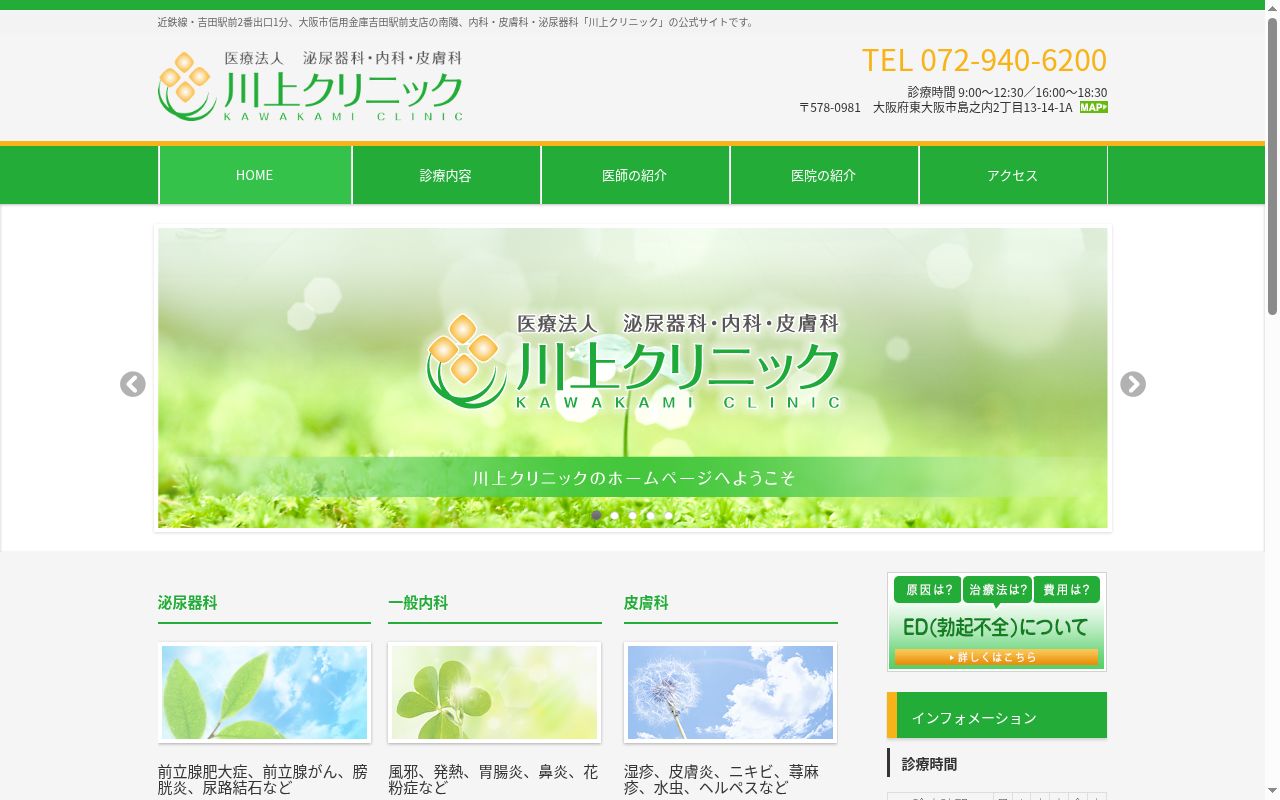This screenshot has height=800, width=1280.
Task: Click the 詳しくはこちら orange button
Action: [x=996, y=657]
